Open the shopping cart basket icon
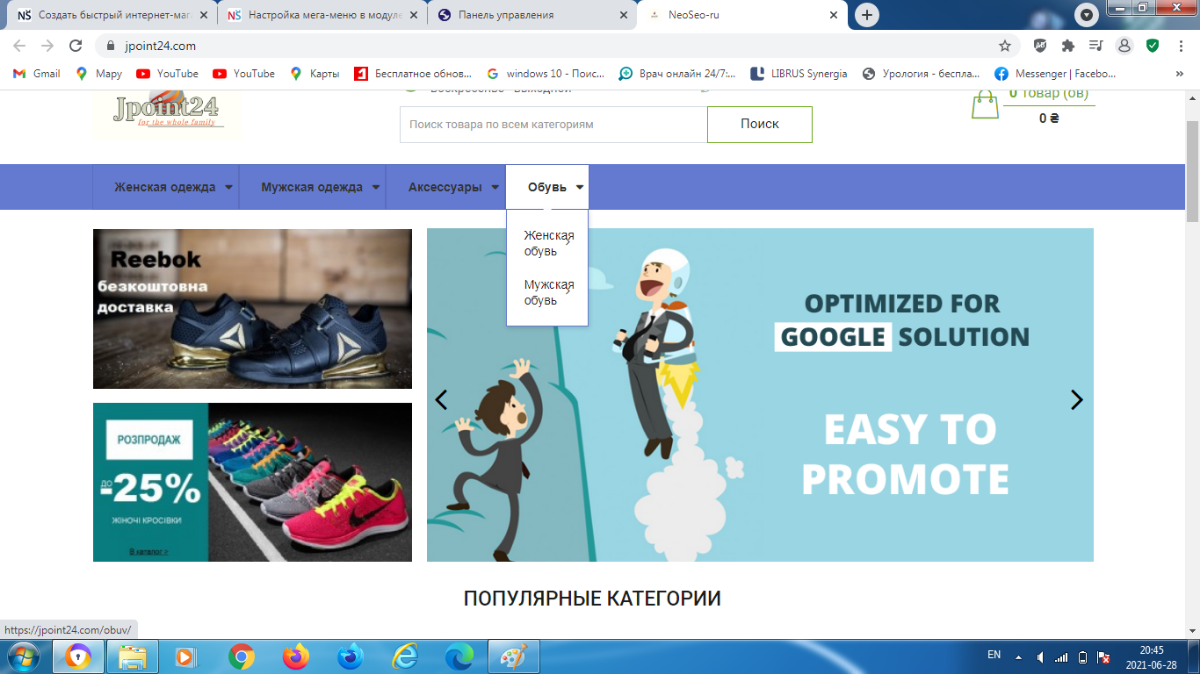 coord(985,104)
